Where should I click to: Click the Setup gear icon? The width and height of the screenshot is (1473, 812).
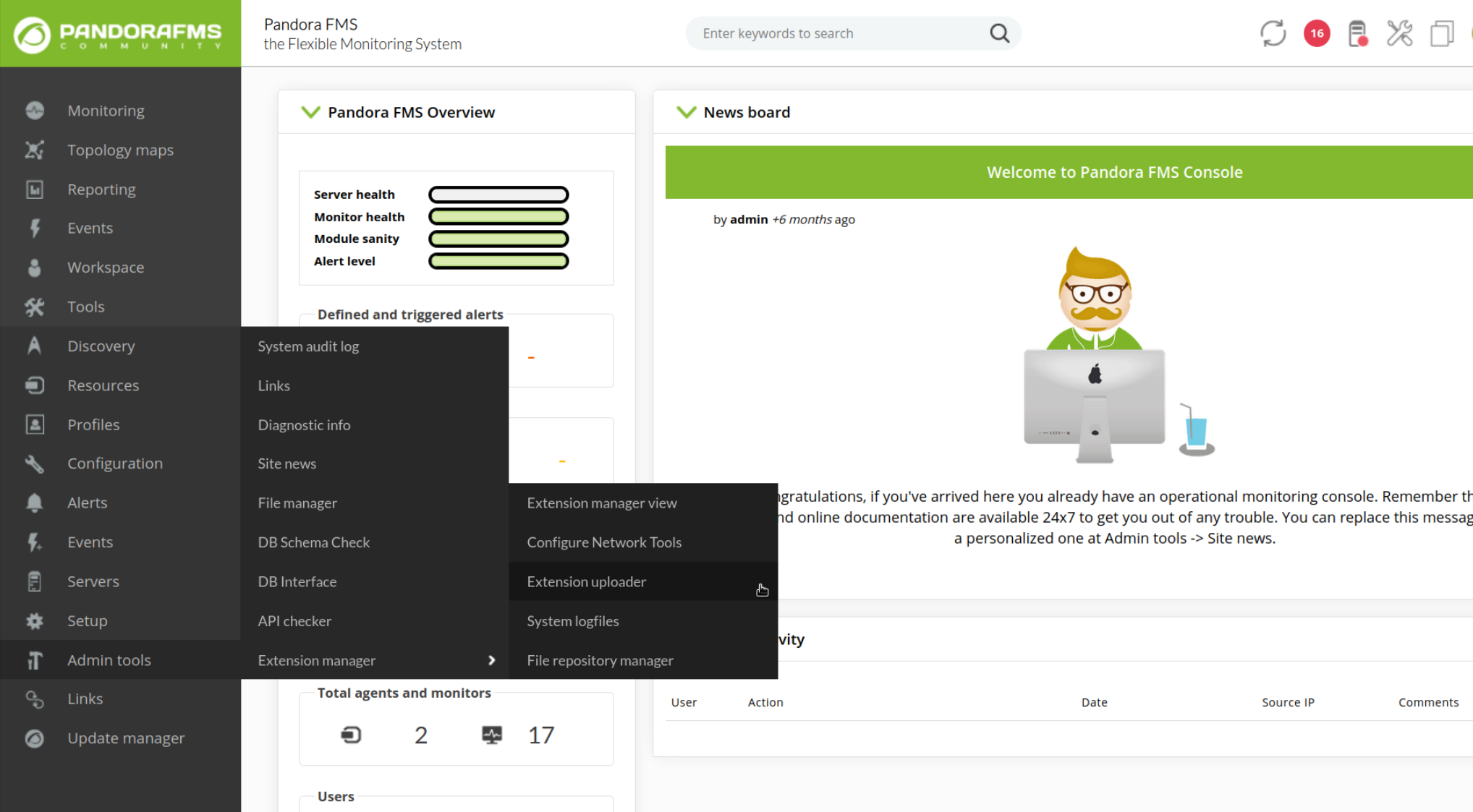35,620
